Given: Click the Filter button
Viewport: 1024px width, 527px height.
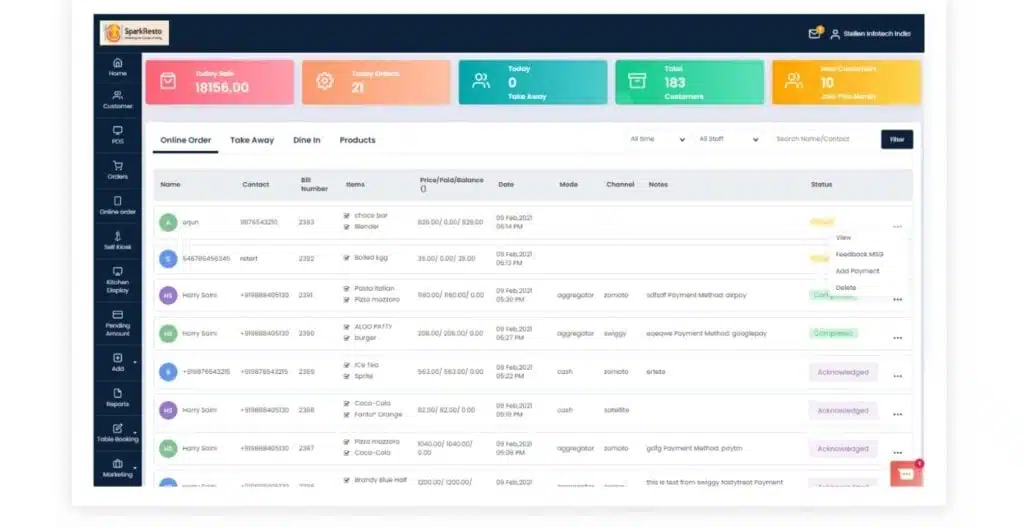Looking at the screenshot, I should [897, 139].
